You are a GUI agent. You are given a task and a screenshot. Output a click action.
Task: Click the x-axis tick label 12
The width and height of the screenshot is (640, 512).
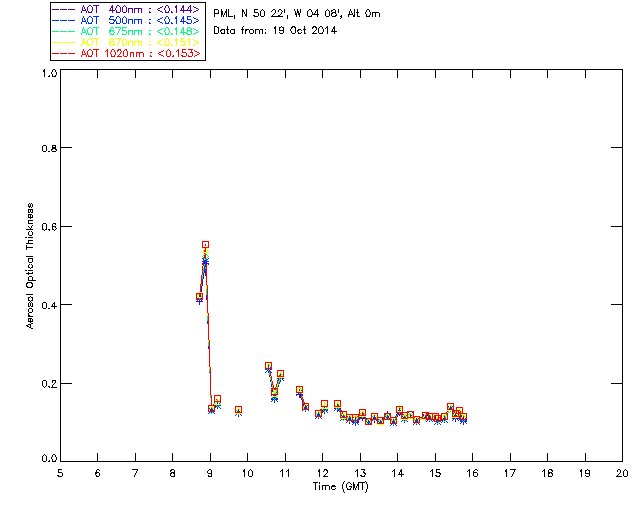click(322, 473)
